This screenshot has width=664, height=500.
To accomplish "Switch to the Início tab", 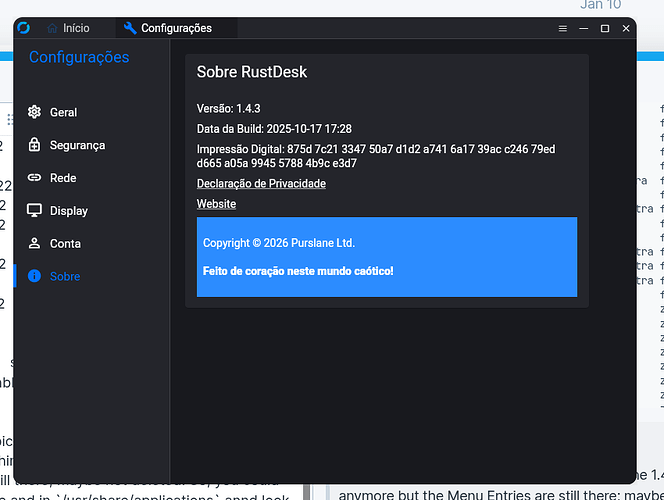I will (x=68, y=28).
